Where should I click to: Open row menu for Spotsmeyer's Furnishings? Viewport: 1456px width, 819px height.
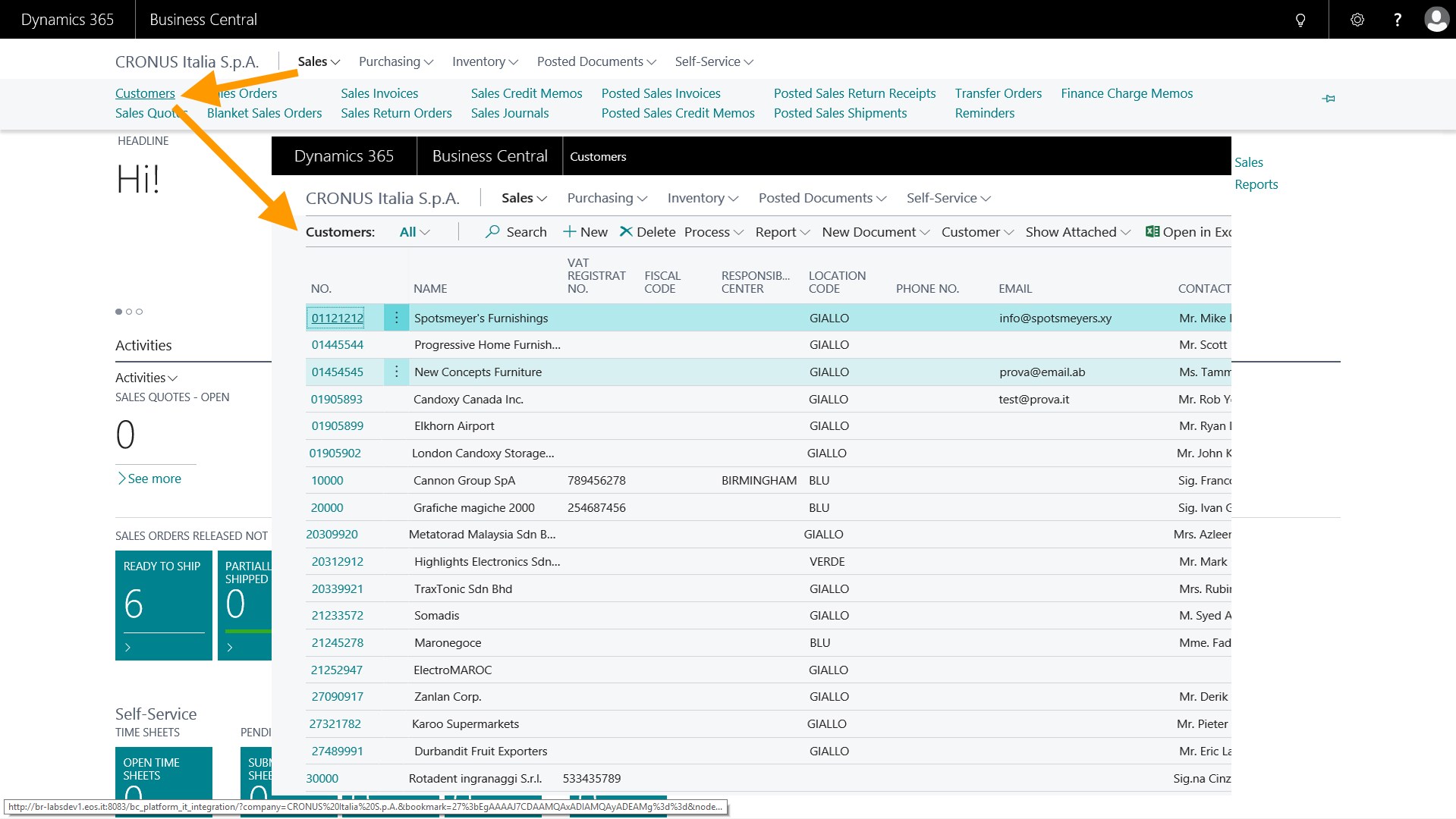[x=396, y=318]
